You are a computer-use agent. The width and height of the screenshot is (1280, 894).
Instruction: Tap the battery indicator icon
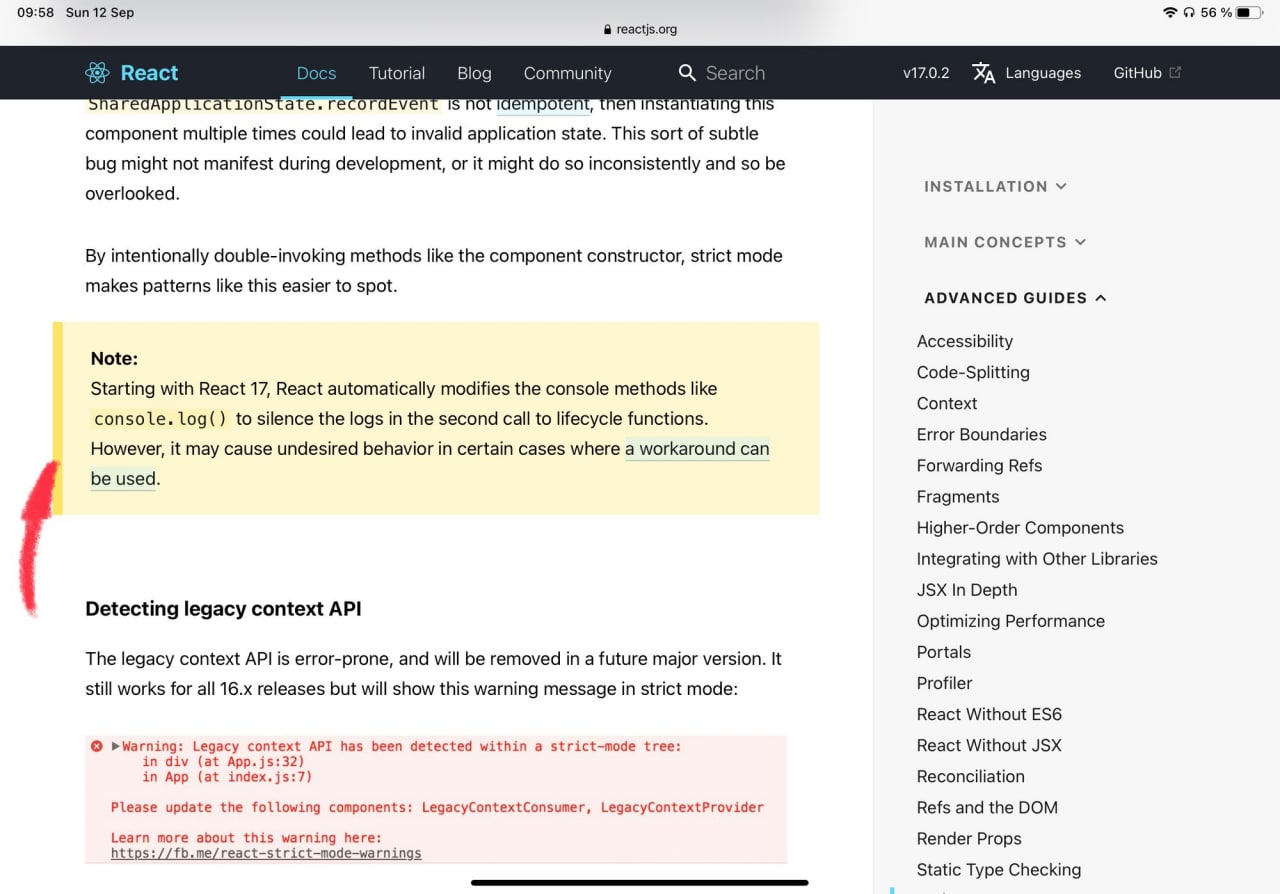click(x=1249, y=13)
